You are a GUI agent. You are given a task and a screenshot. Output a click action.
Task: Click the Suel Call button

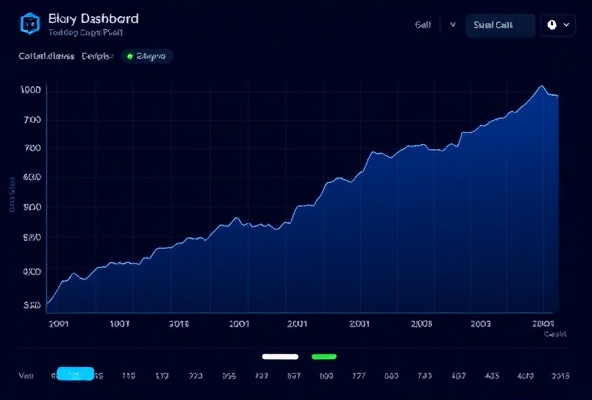pyautogui.click(x=500, y=25)
